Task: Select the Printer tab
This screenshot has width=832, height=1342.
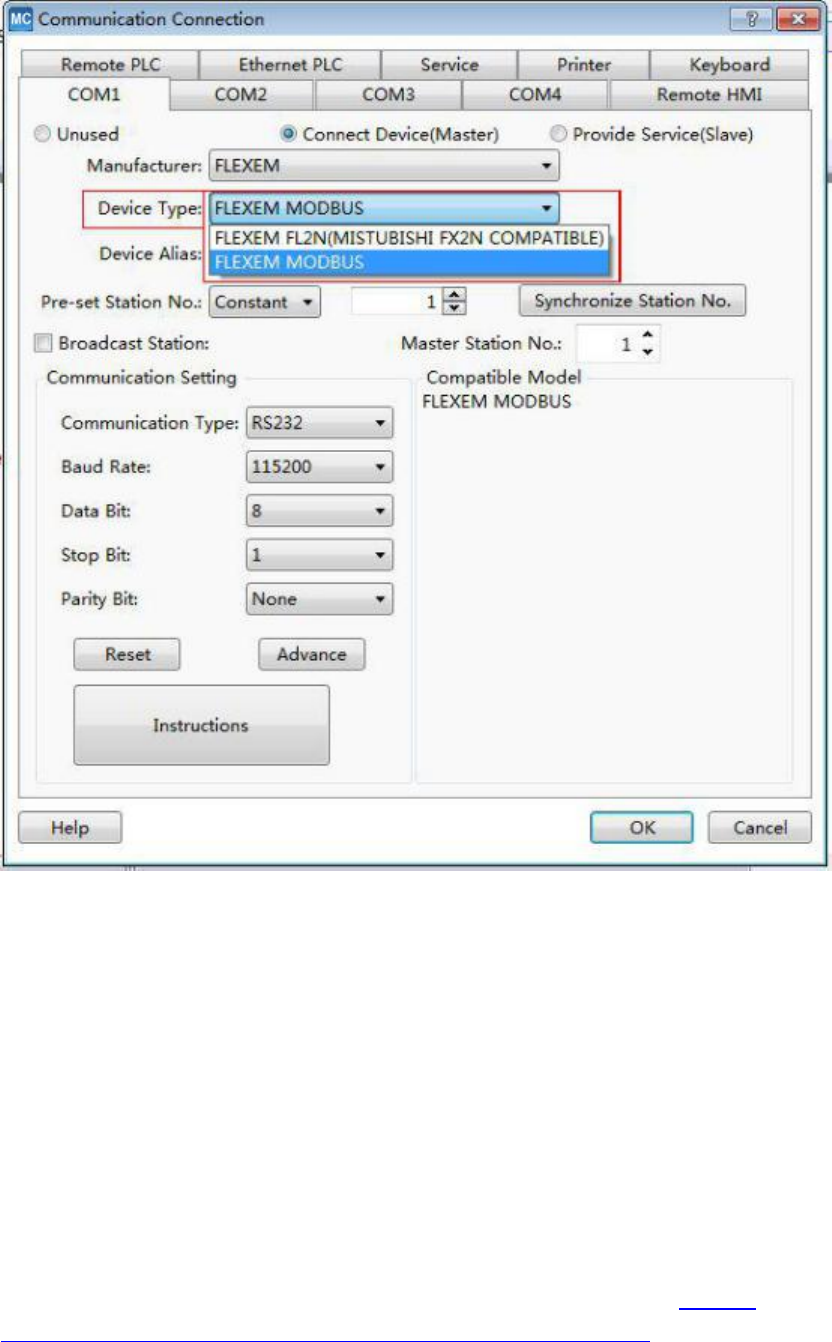Action: click(583, 65)
